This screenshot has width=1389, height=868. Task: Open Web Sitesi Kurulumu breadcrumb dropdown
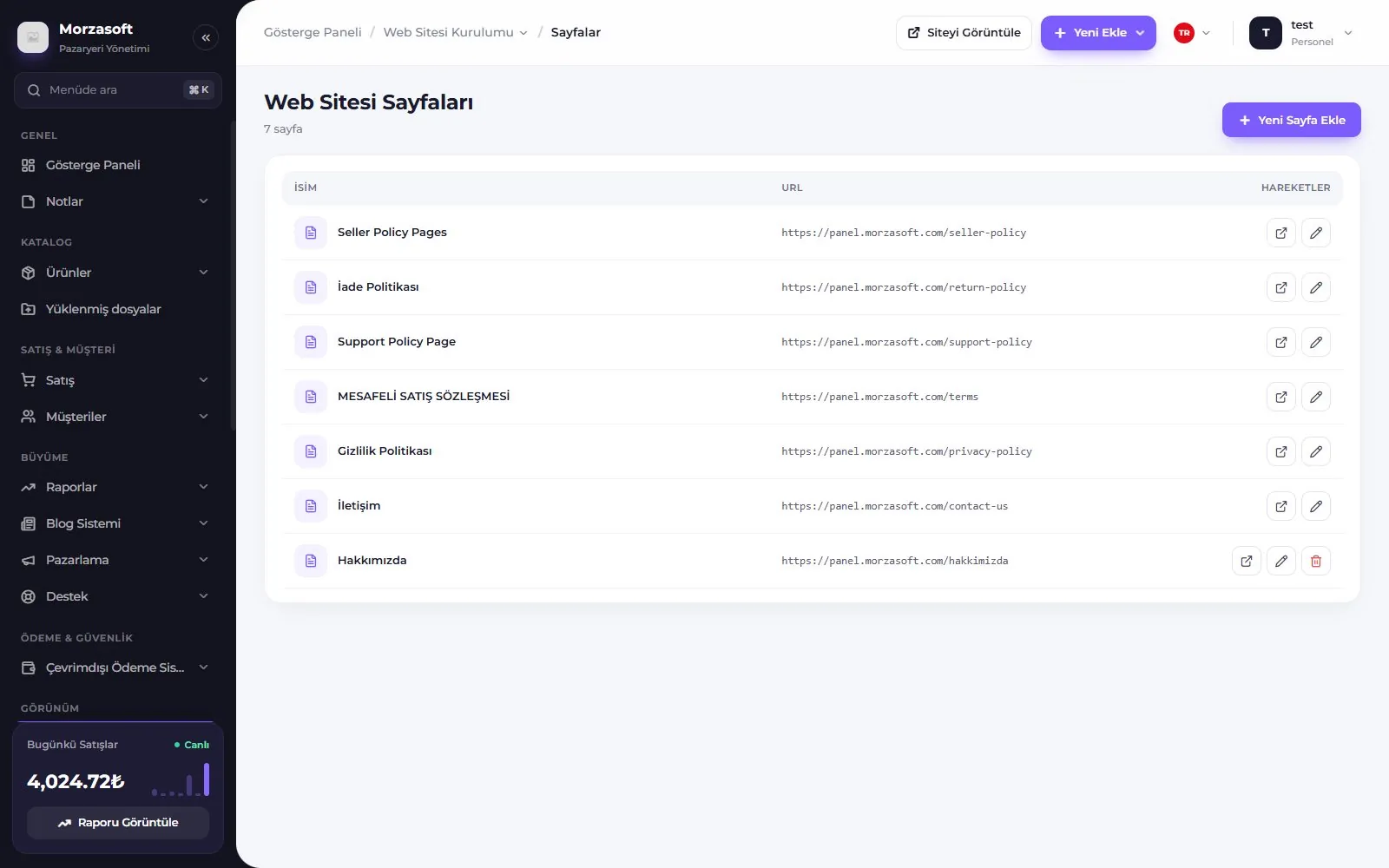[x=455, y=32]
